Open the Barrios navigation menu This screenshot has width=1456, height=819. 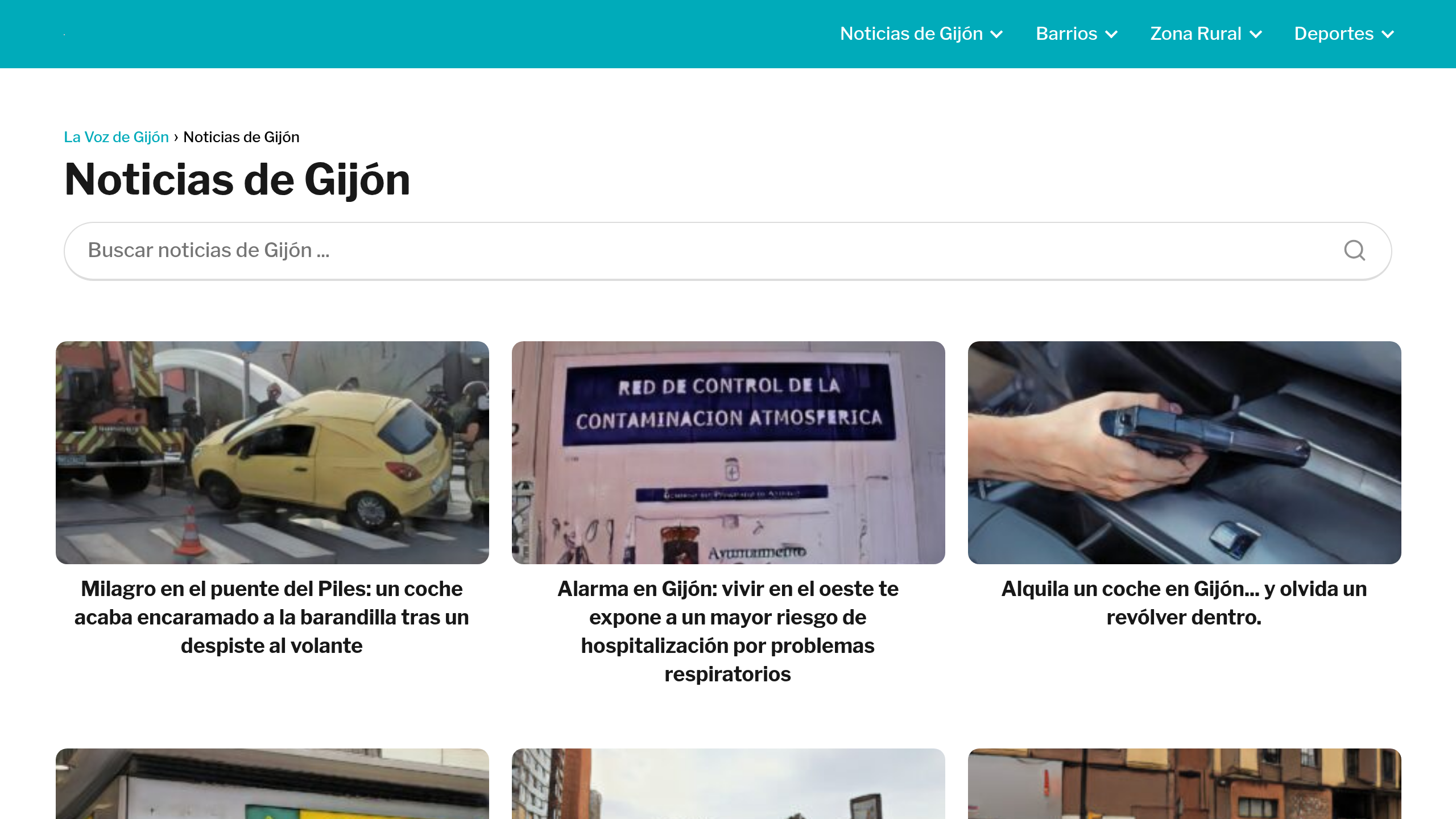tap(1068, 34)
